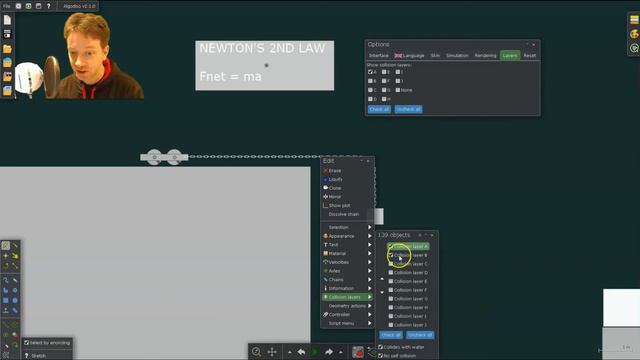Expand the Geometry actions submenu

tap(347, 306)
